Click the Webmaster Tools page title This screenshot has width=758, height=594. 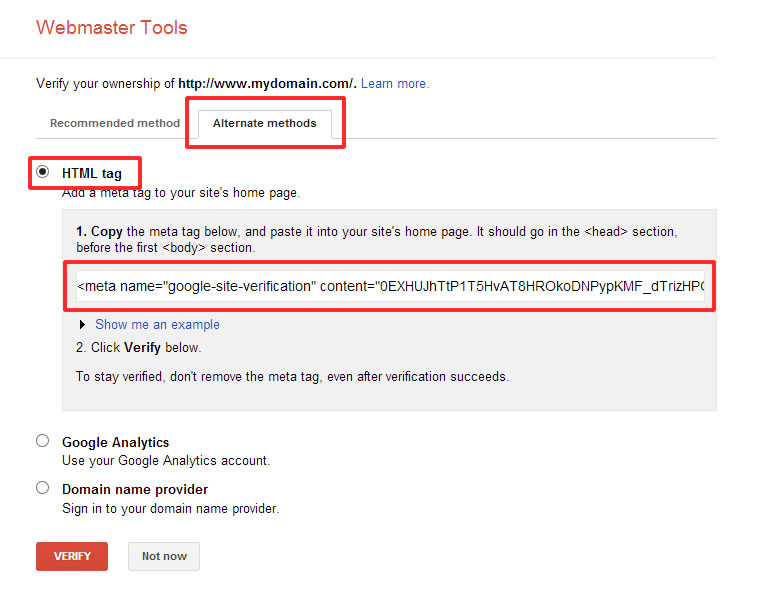click(x=111, y=27)
